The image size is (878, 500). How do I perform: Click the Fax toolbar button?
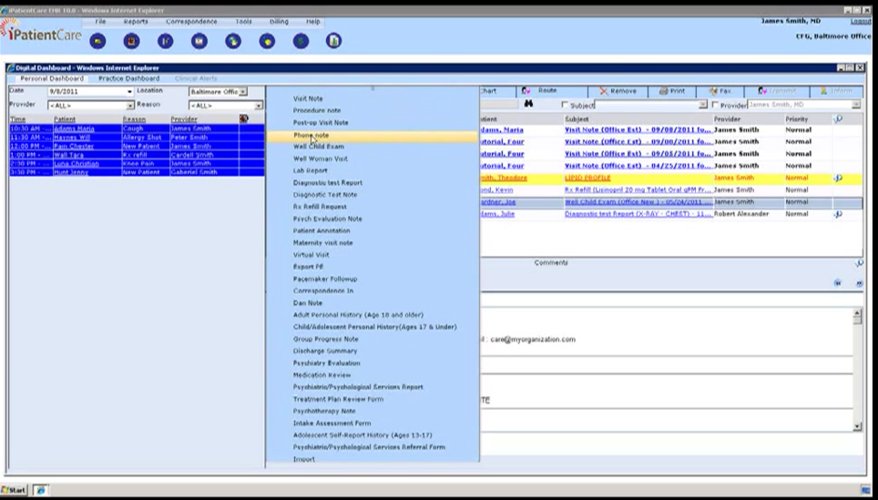coord(719,91)
